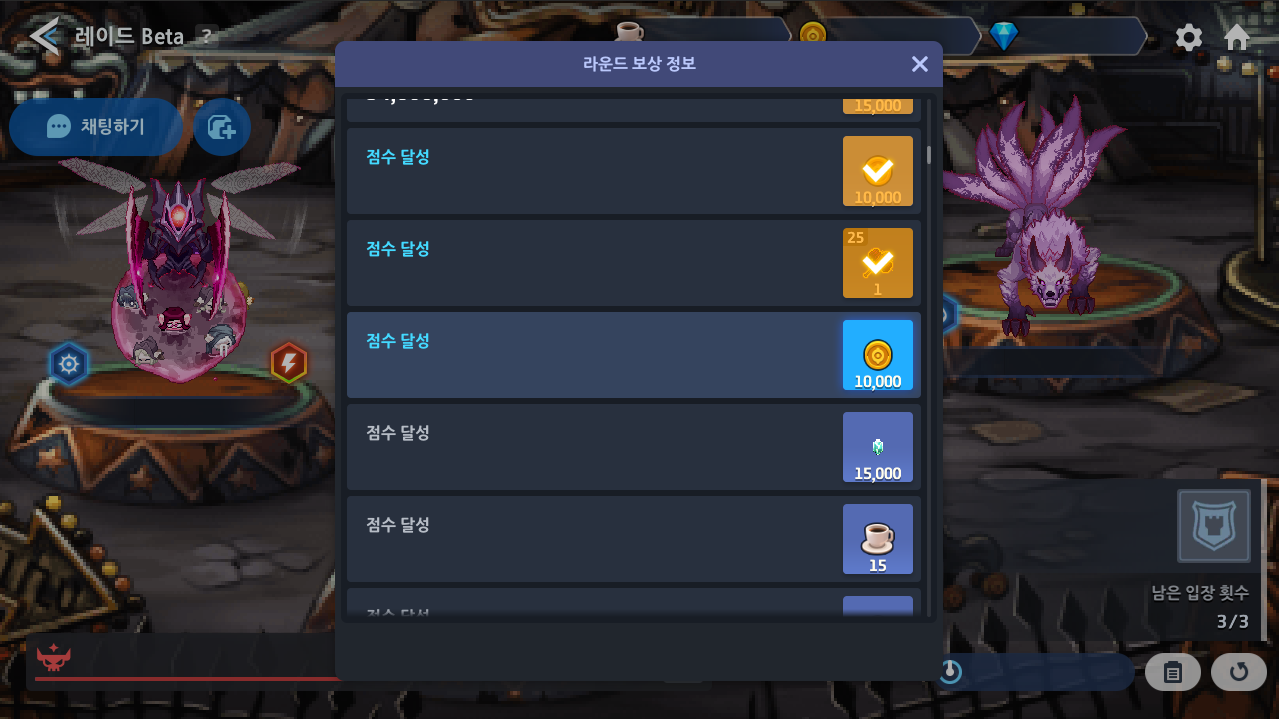Select the blue gear hexagon skill icon
1279x719 pixels.
[69, 364]
